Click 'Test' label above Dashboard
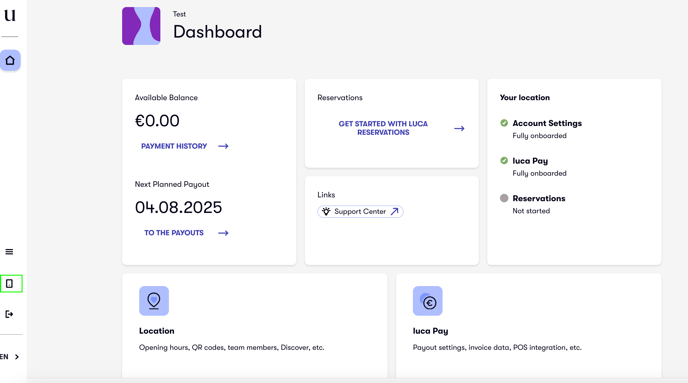Viewport: 688px width, 383px height. (x=179, y=14)
